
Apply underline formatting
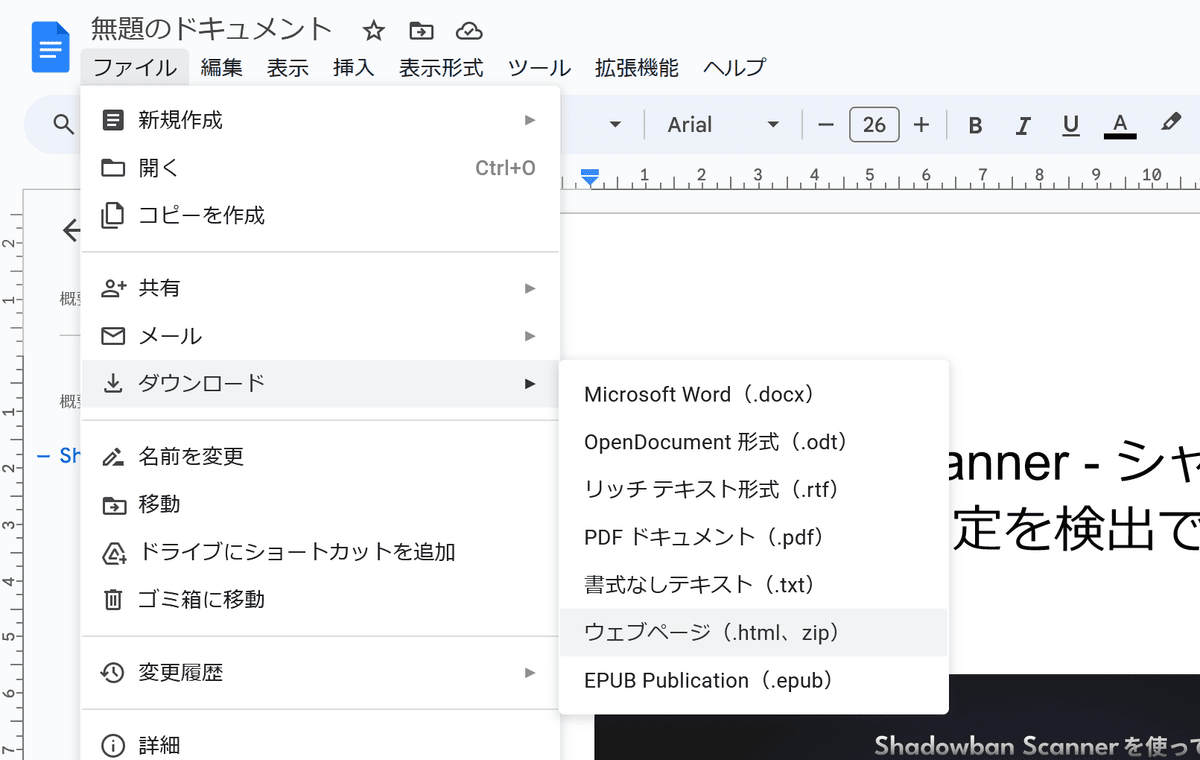click(x=1071, y=125)
